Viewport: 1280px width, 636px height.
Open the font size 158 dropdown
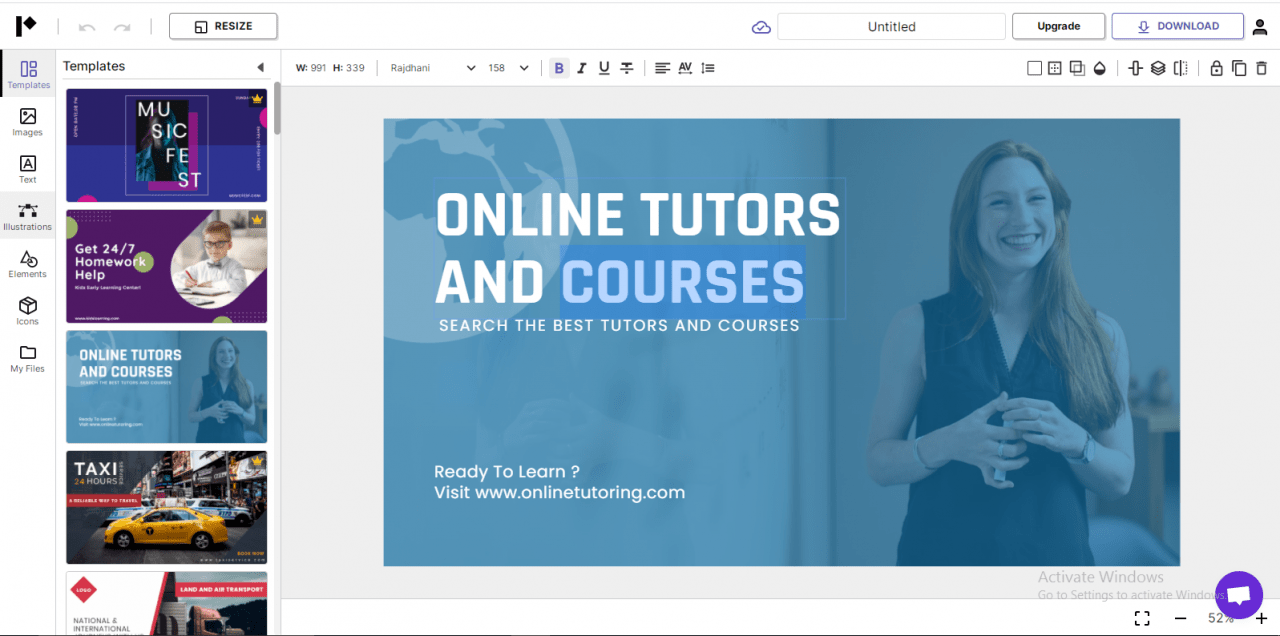point(508,68)
